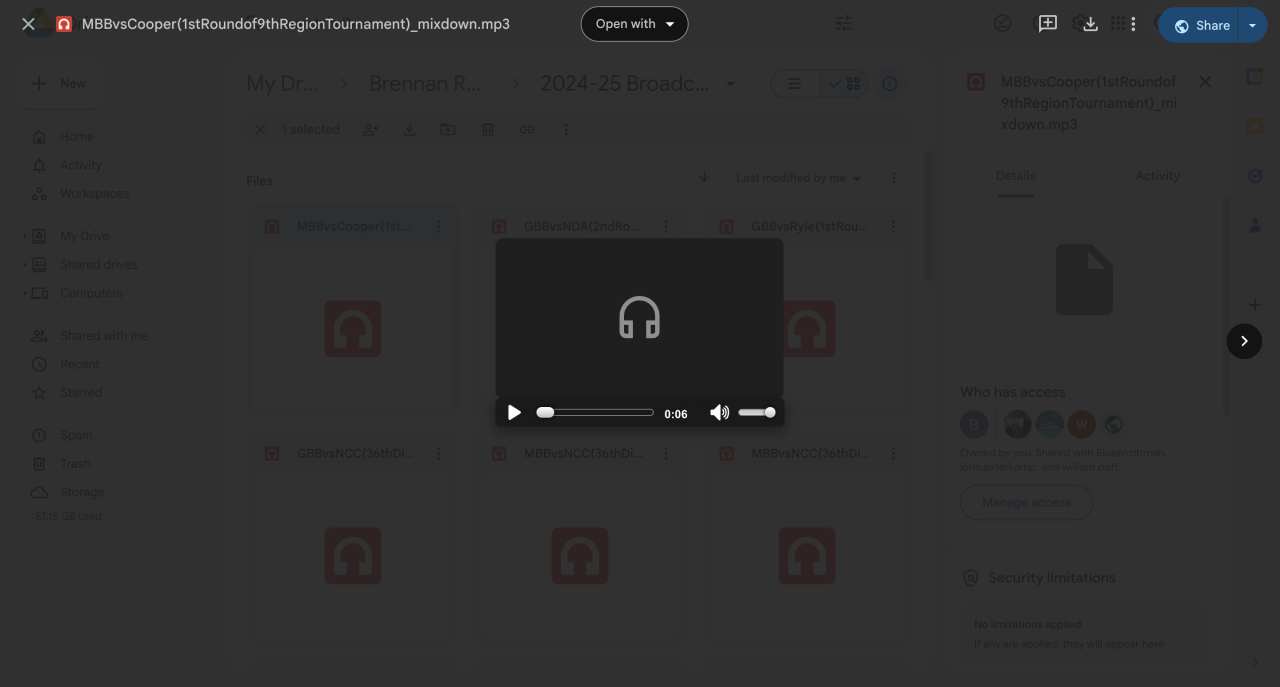Expand the arrow next to the Share button
This screenshot has width=1280, height=687.
click(1252, 25)
